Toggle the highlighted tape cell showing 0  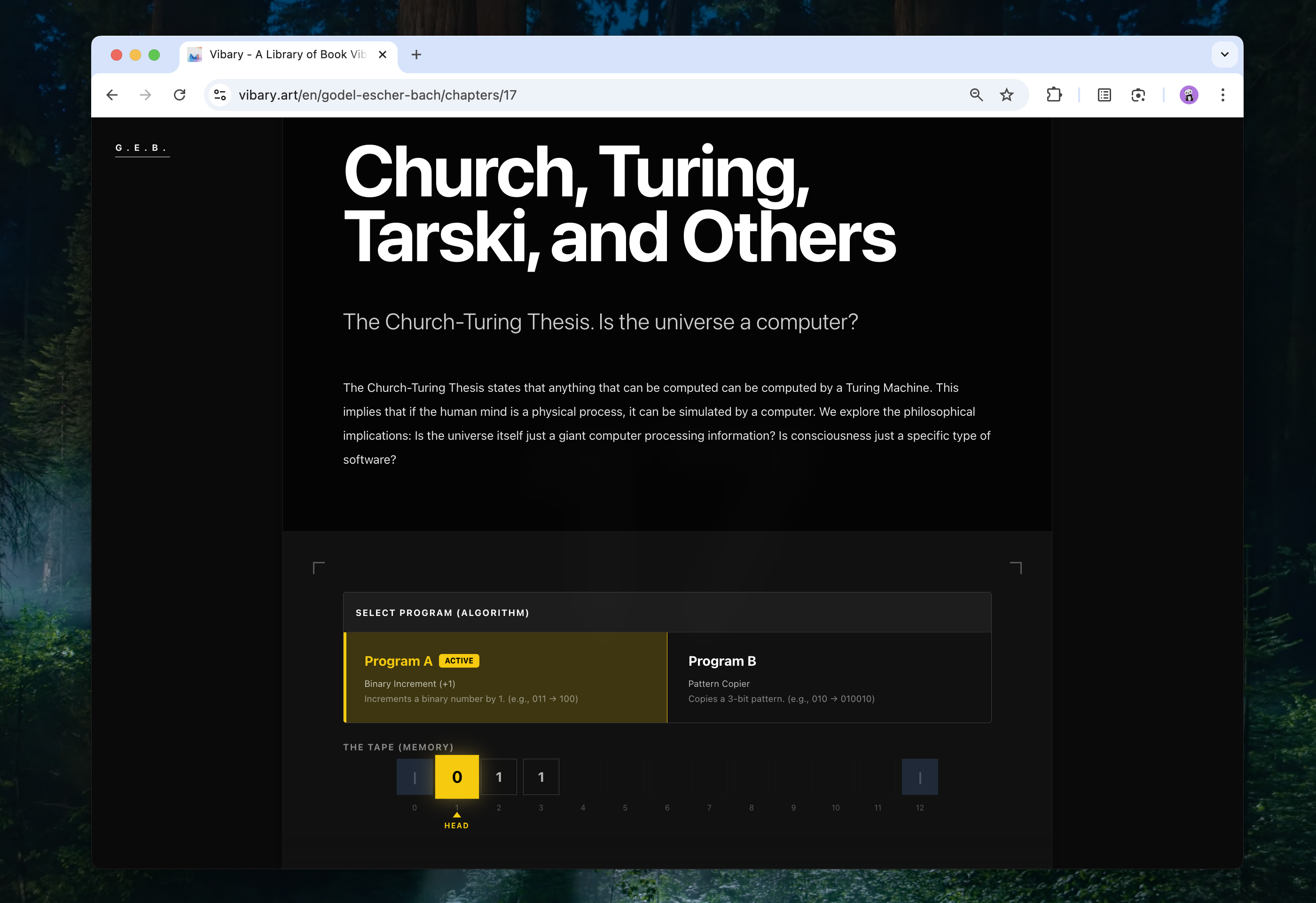pos(456,777)
